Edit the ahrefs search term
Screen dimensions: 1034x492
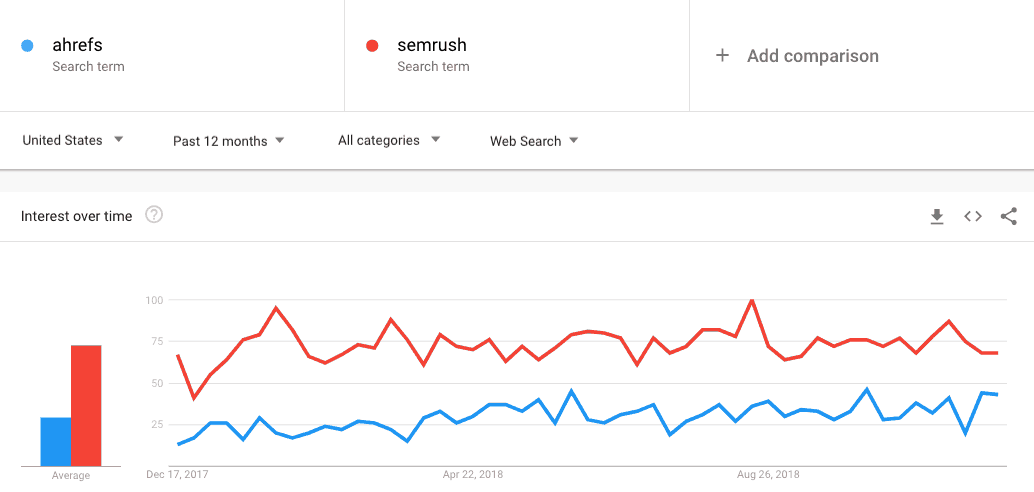point(77,46)
